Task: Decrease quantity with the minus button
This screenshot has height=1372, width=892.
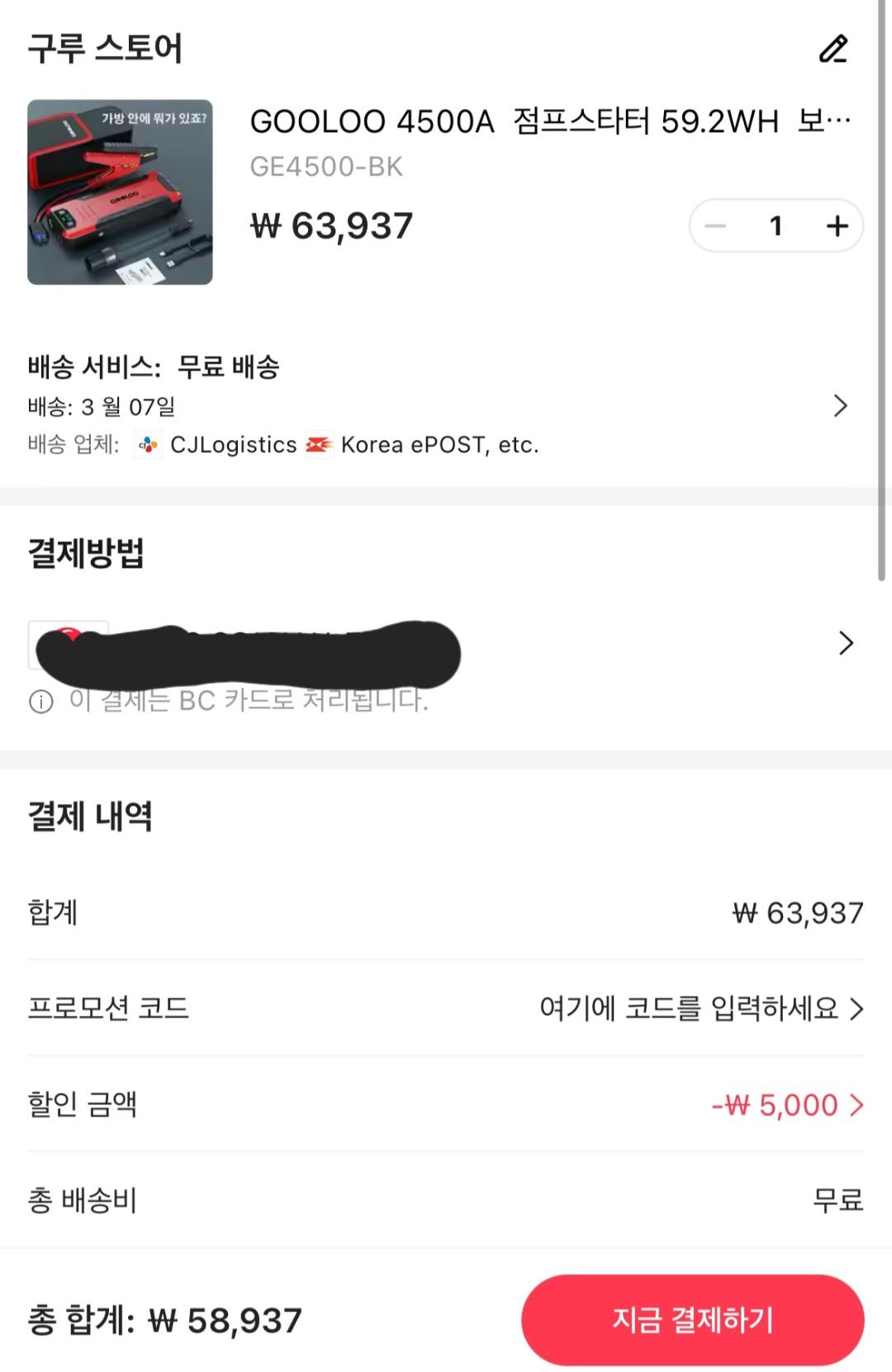Action: pos(715,225)
